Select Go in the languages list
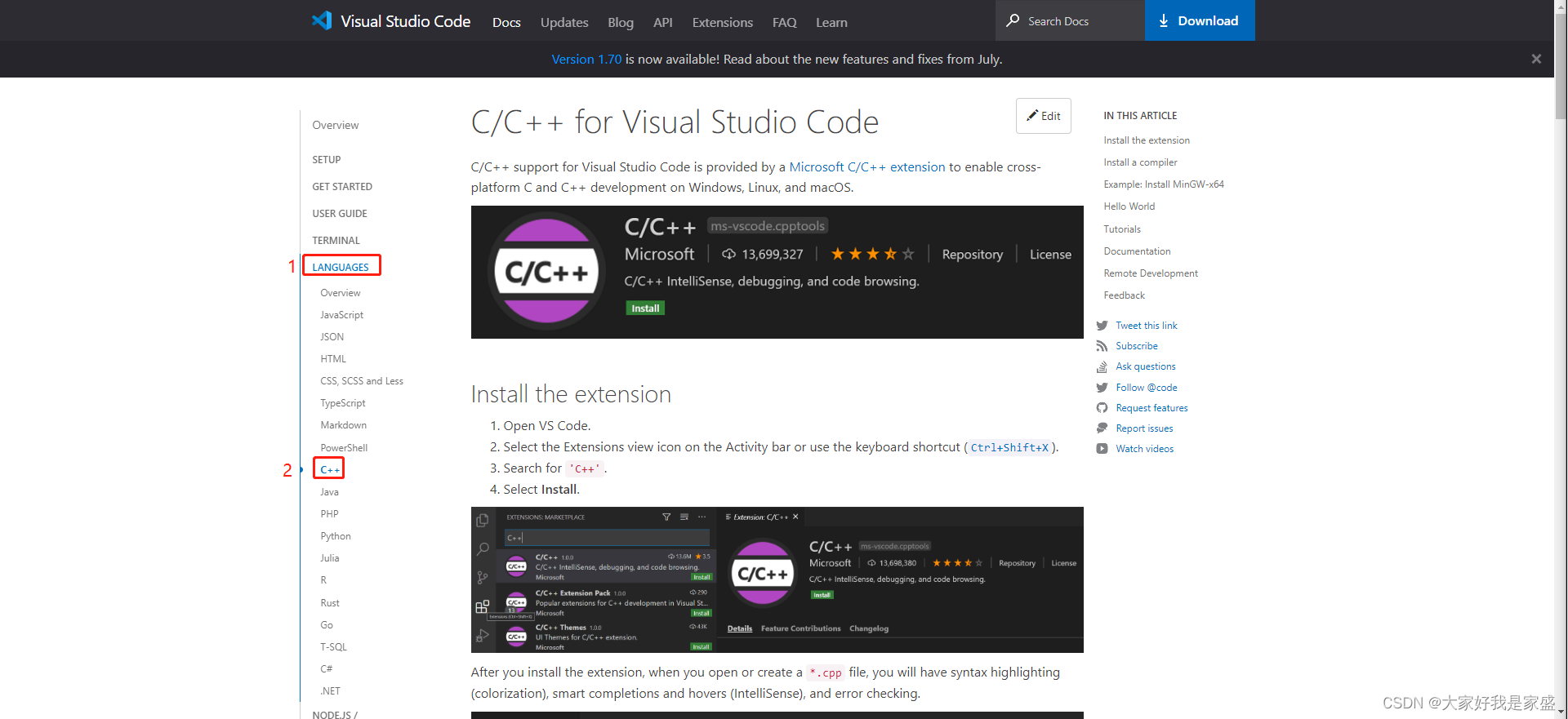The image size is (1568, 719). tap(327, 625)
